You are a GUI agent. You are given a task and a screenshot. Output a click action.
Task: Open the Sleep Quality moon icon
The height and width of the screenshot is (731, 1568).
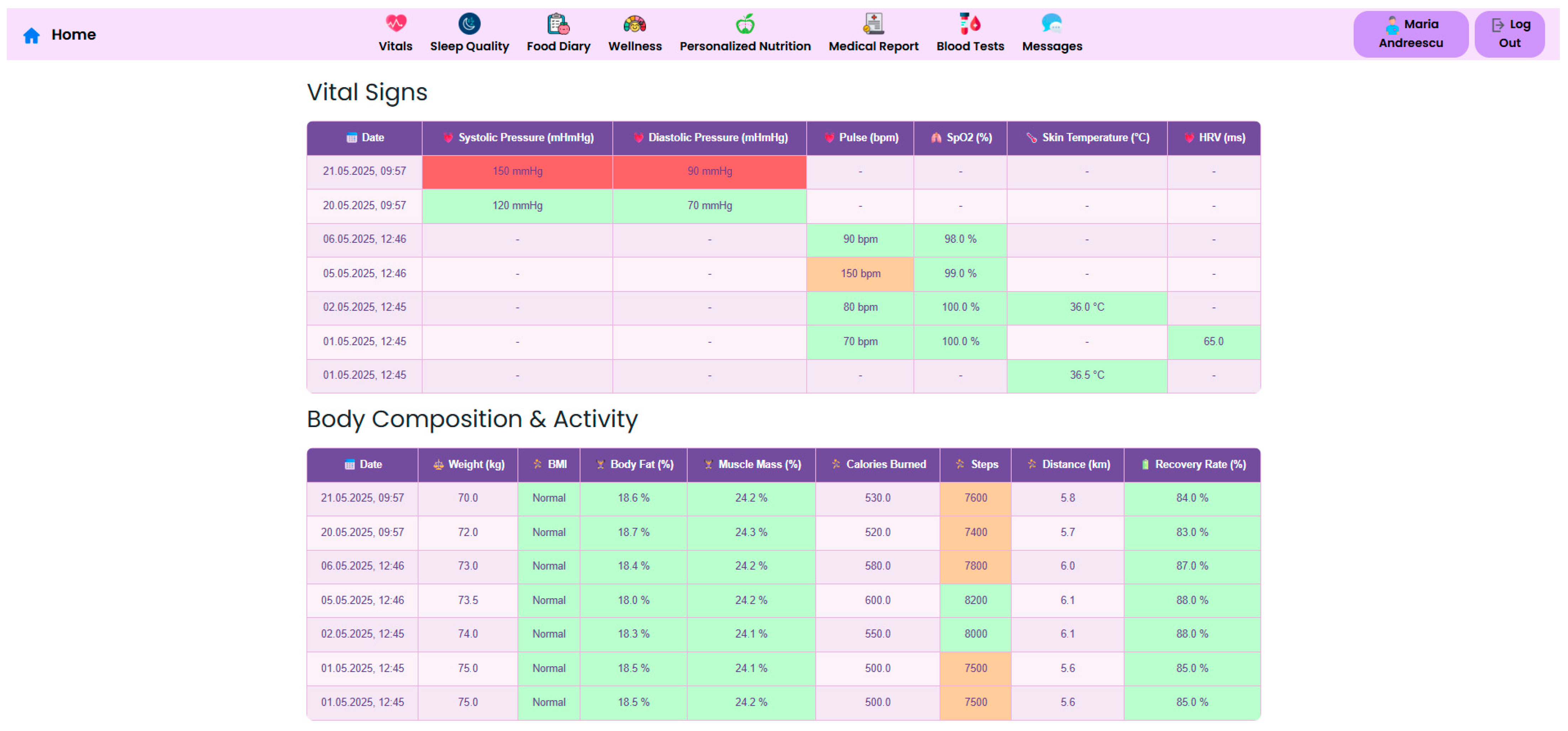469,23
